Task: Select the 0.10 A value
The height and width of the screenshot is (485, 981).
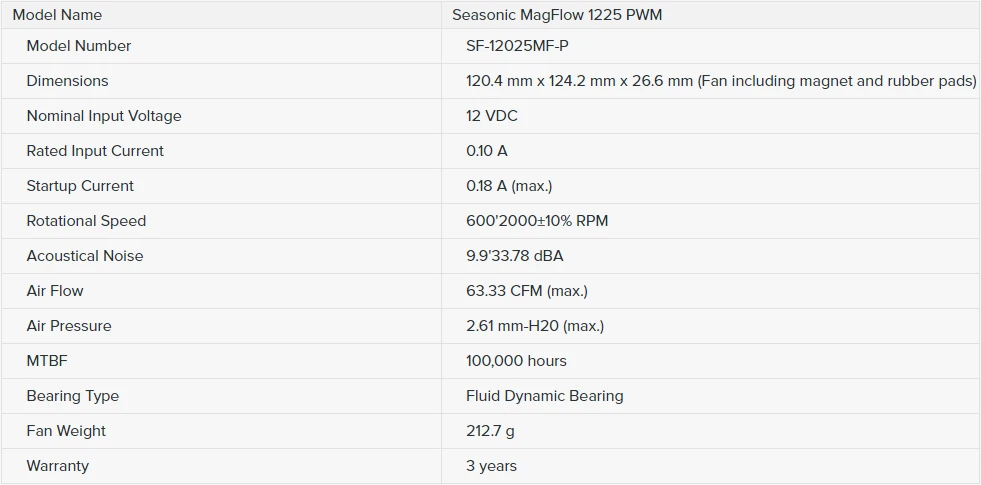Action: [487, 151]
